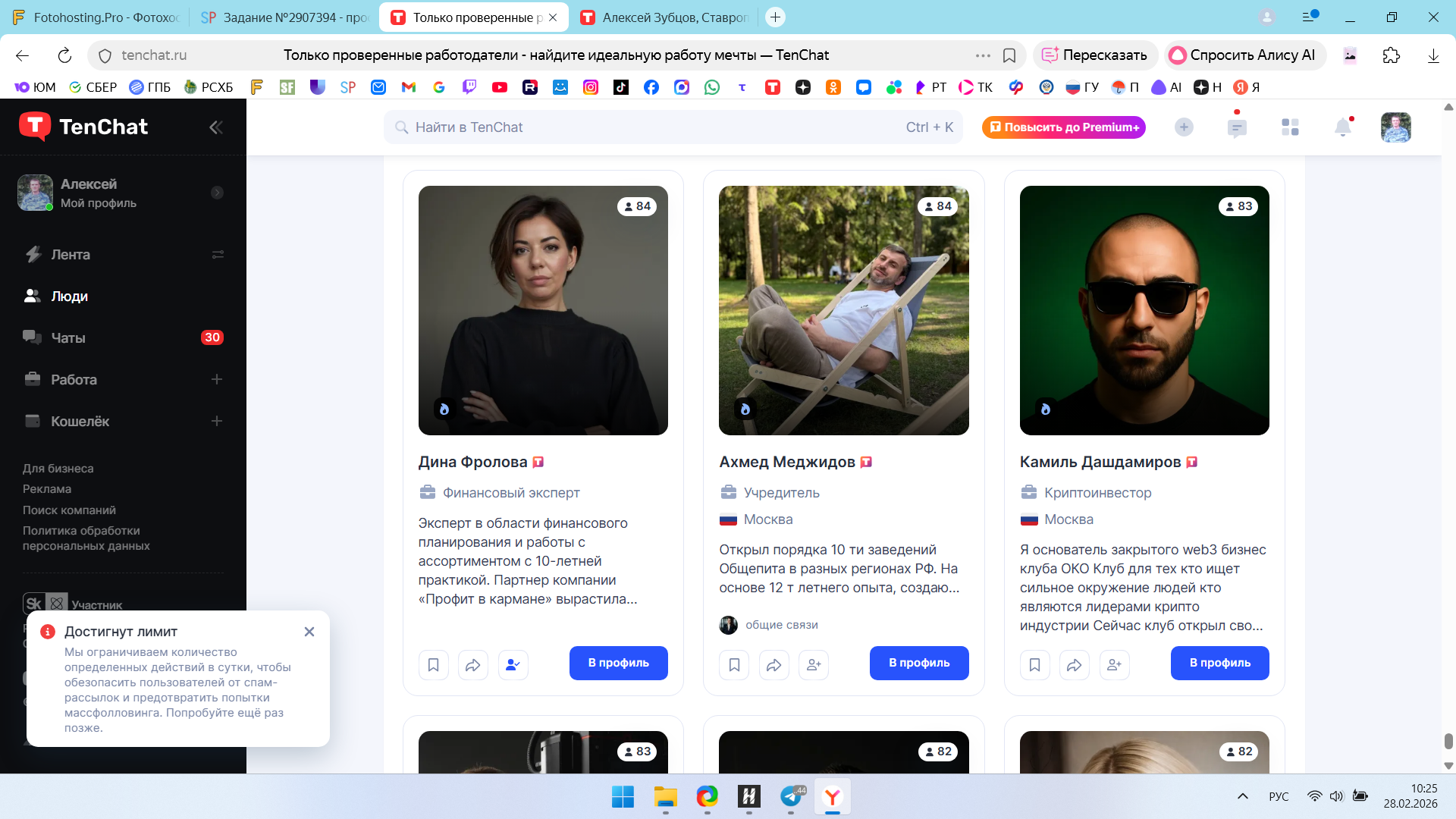Collapse the TenChat sidebar
1456x819 pixels.
point(216,127)
